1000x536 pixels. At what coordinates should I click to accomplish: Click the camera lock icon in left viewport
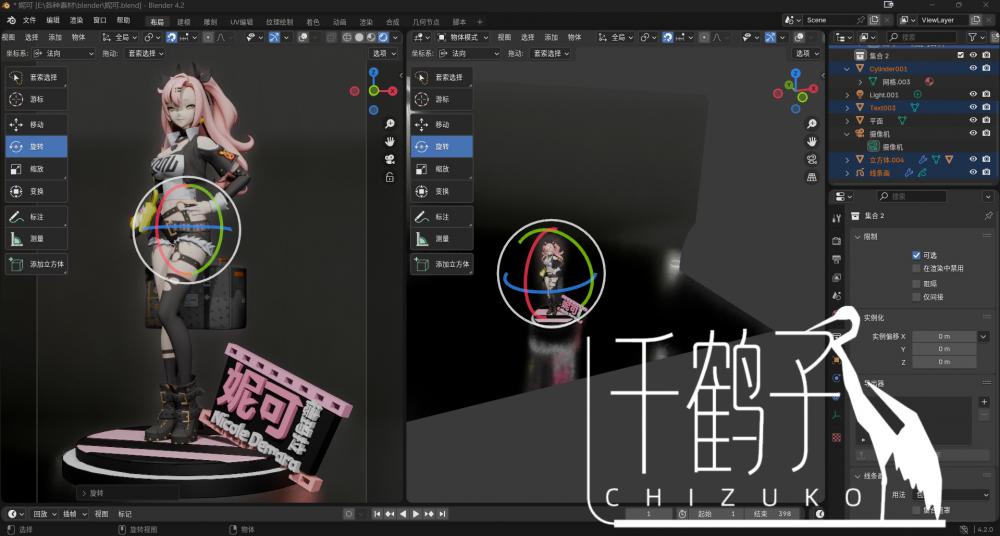[x=390, y=177]
